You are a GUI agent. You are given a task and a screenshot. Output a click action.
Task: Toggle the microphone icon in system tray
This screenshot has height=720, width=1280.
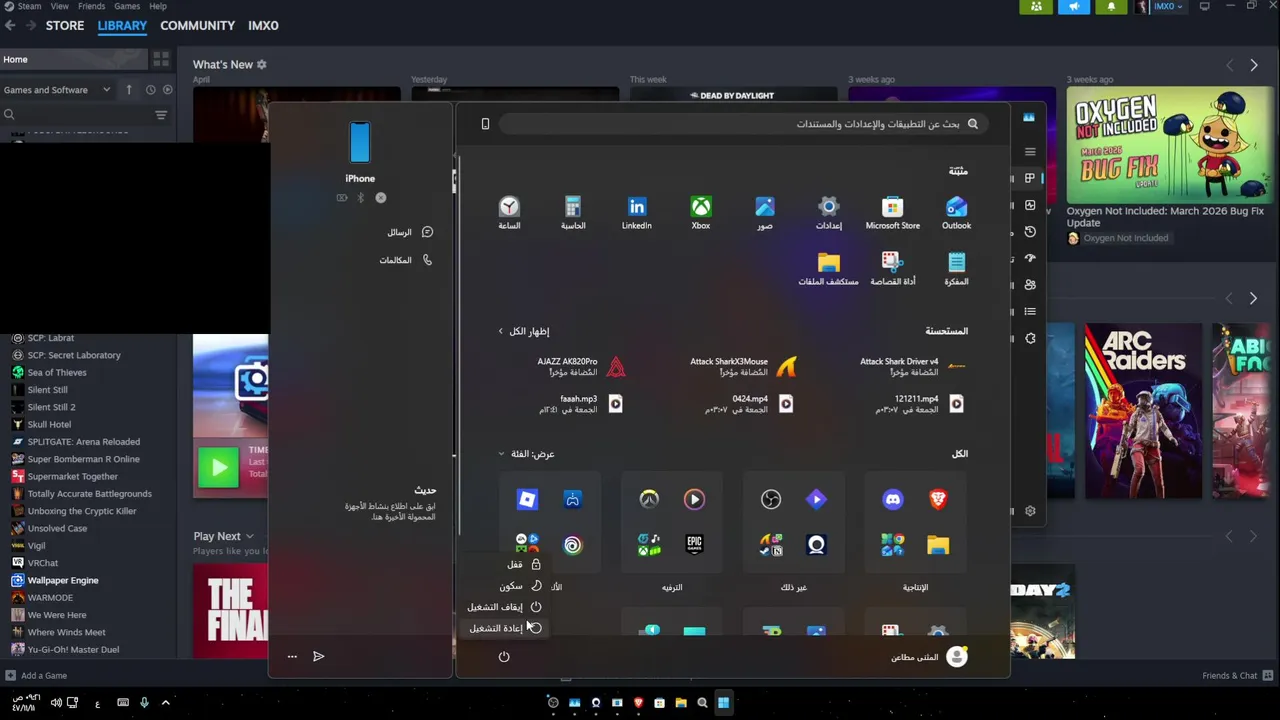click(144, 703)
